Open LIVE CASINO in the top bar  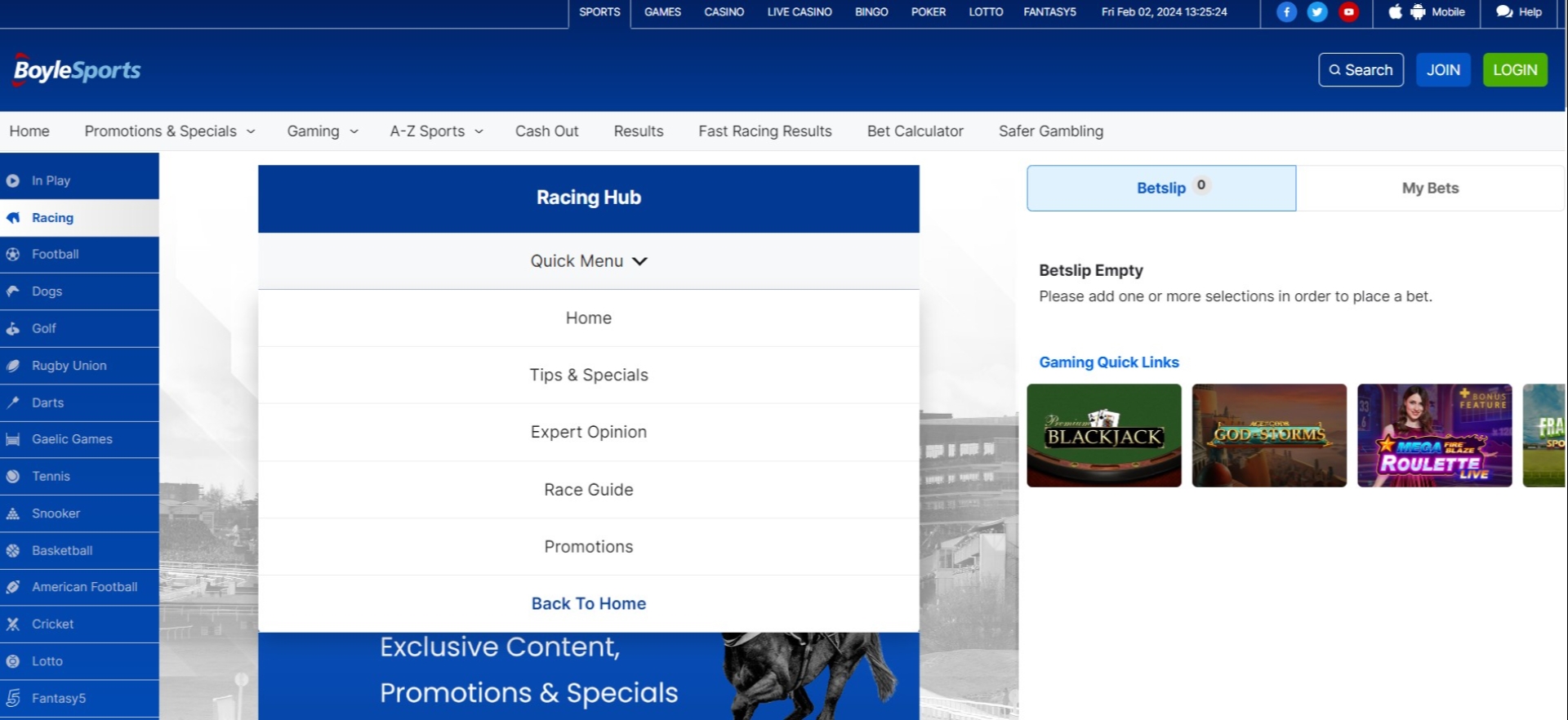point(800,12)
